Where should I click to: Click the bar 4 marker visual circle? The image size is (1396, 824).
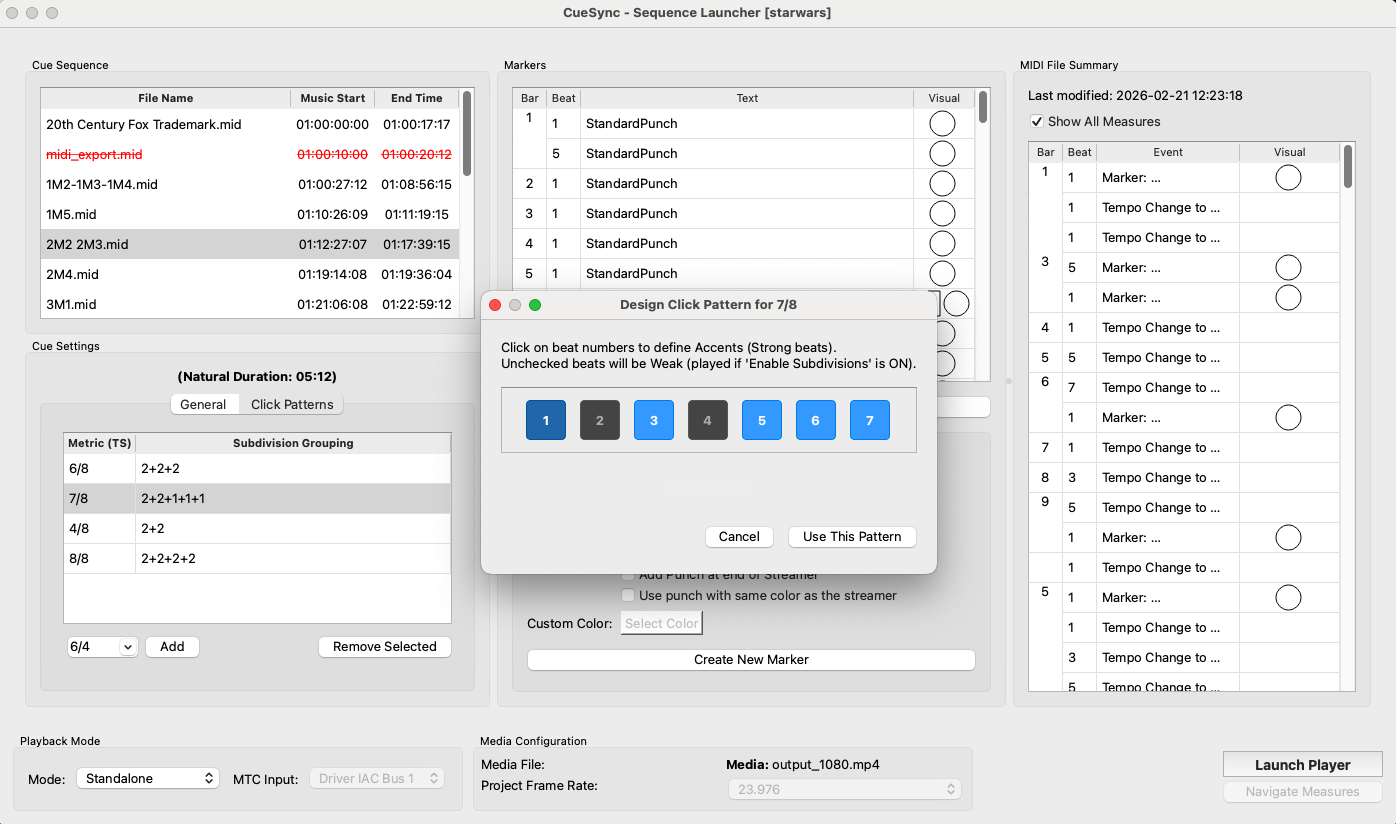pos(942,244)
